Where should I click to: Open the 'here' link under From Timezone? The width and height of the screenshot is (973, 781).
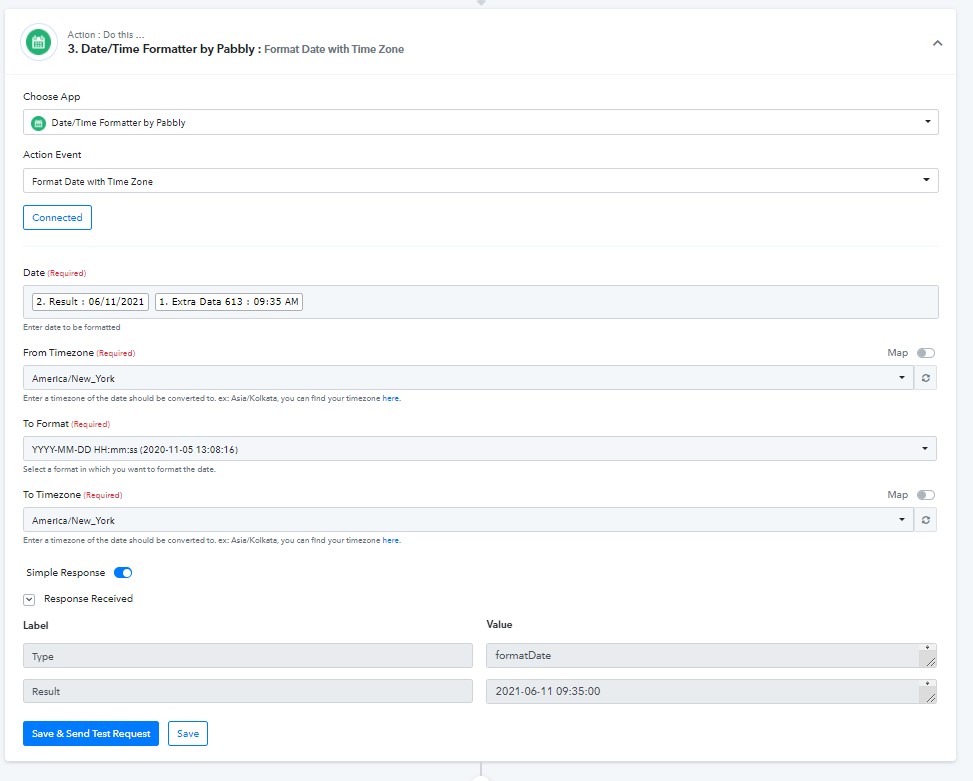[391, 398]
